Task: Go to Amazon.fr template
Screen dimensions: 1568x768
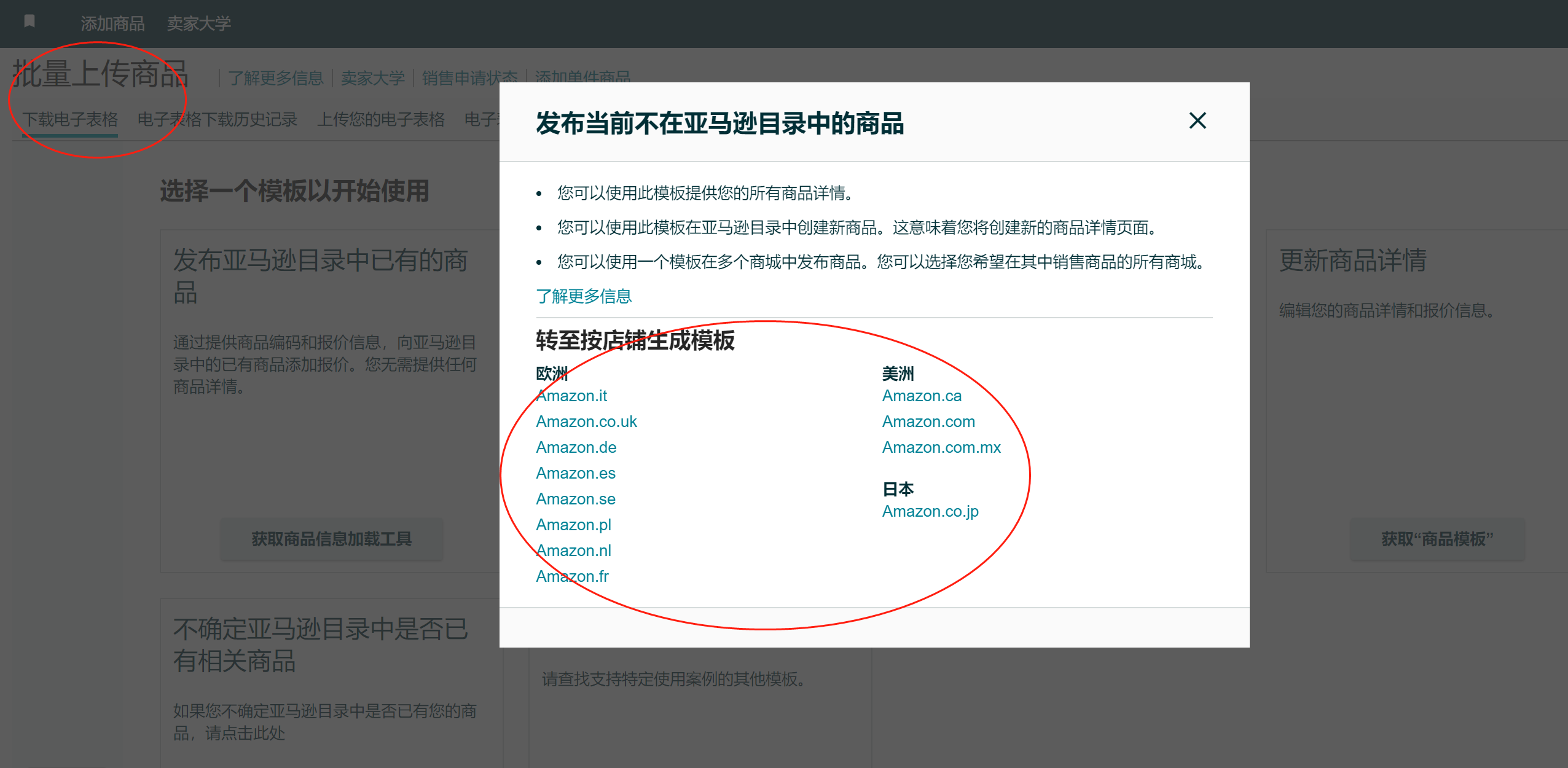Action: tap(572, 576)
